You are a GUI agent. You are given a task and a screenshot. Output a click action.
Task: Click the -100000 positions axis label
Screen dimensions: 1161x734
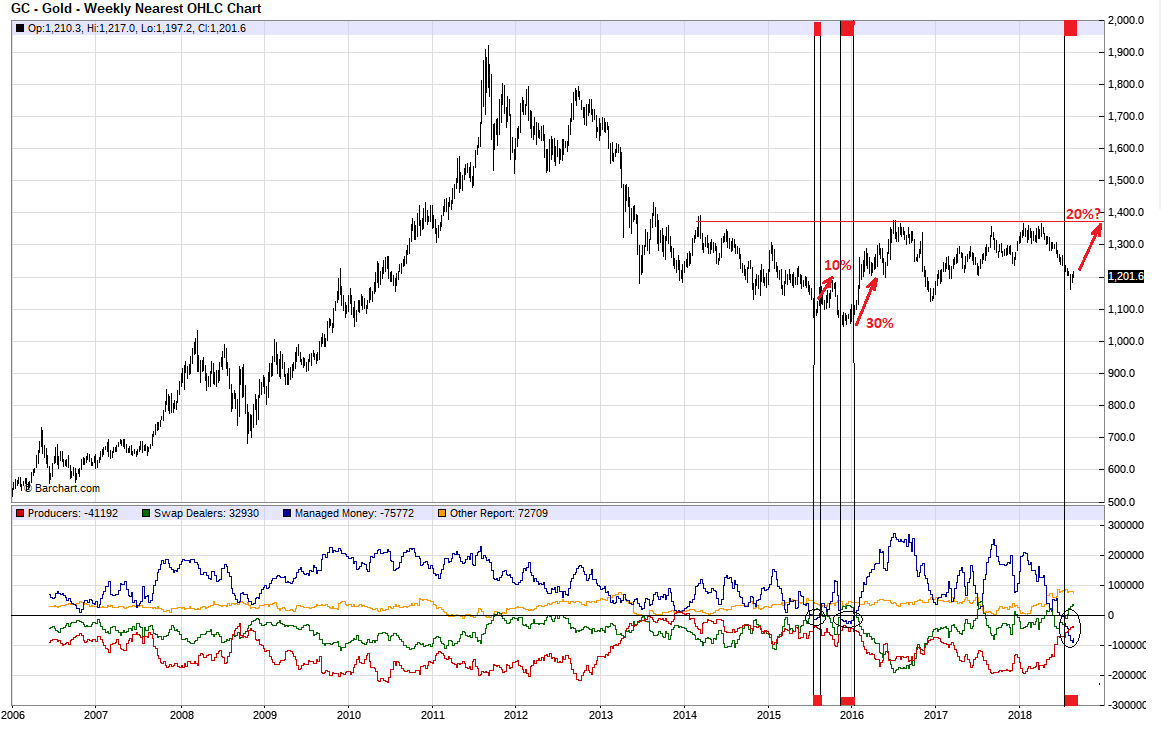tap(1125, 645)
